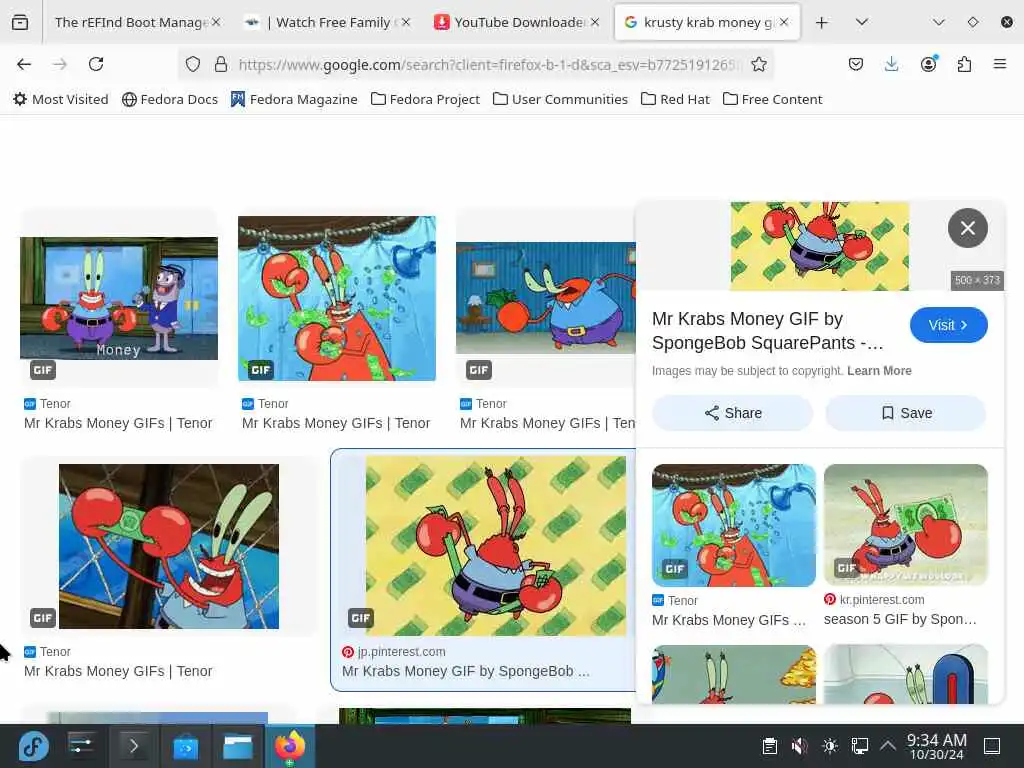Click the preview panel title text
The width and height of the screenshot is (1024, 768).
pos(768,330)
